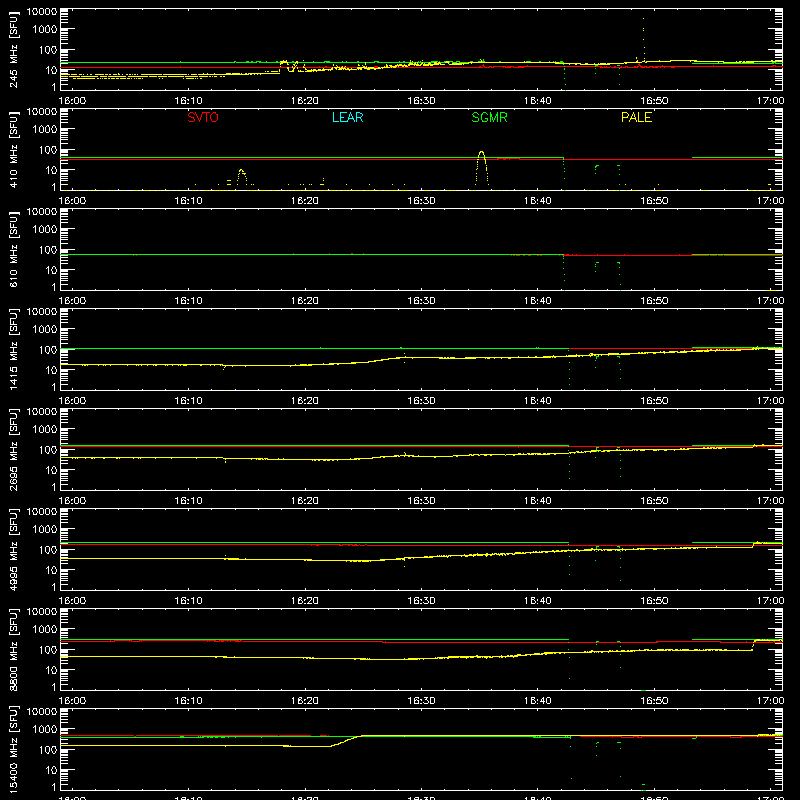Click the 10 tick label on the 1415 MHz axis

click(51, 370)
